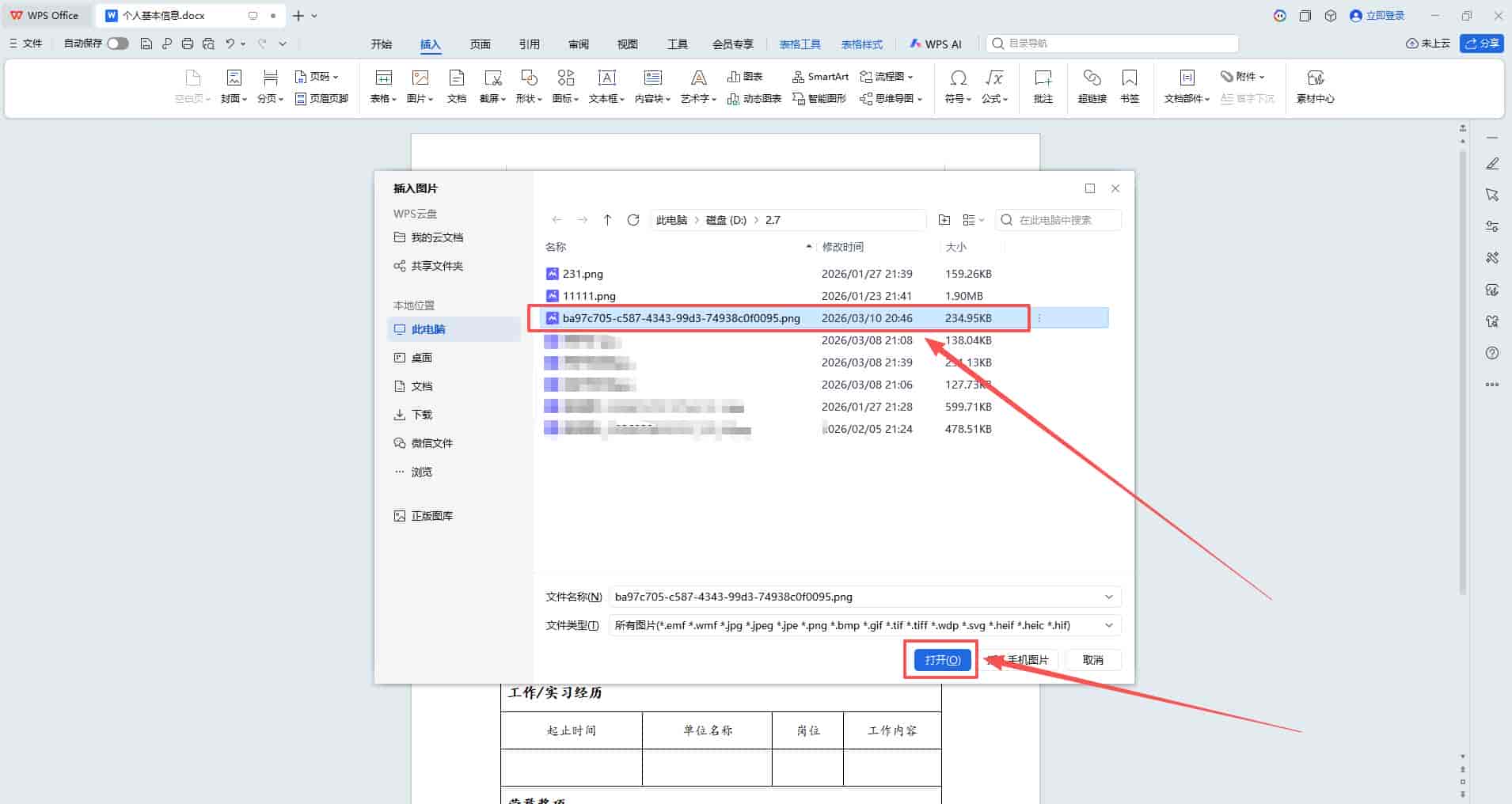Select the file 231.png

pos(823,274)
